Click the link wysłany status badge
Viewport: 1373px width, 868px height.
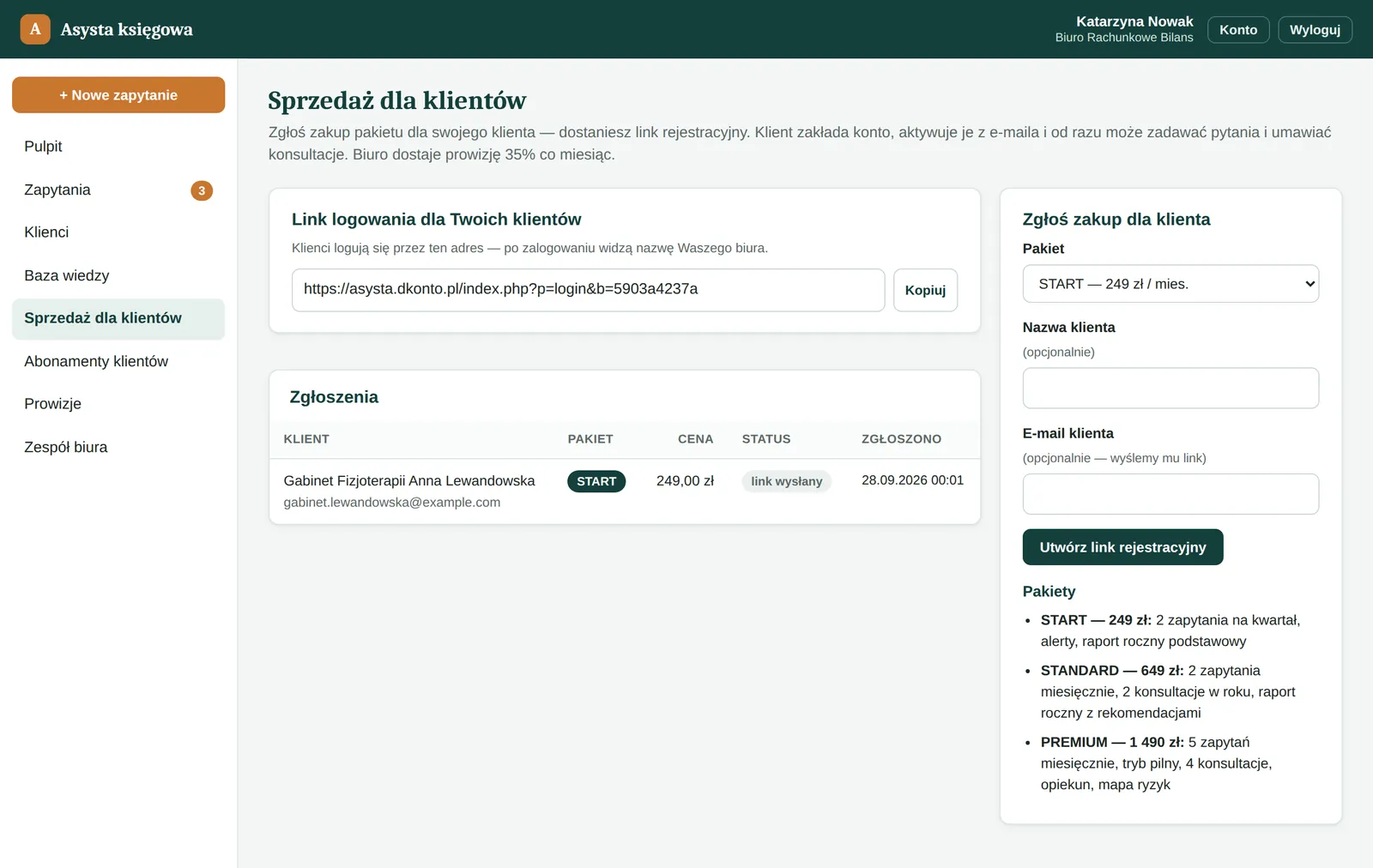click(x=786, y=481)
